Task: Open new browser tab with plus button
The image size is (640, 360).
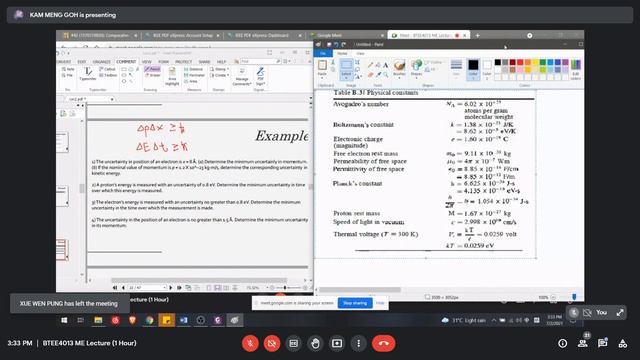Action: pos(478,36)
